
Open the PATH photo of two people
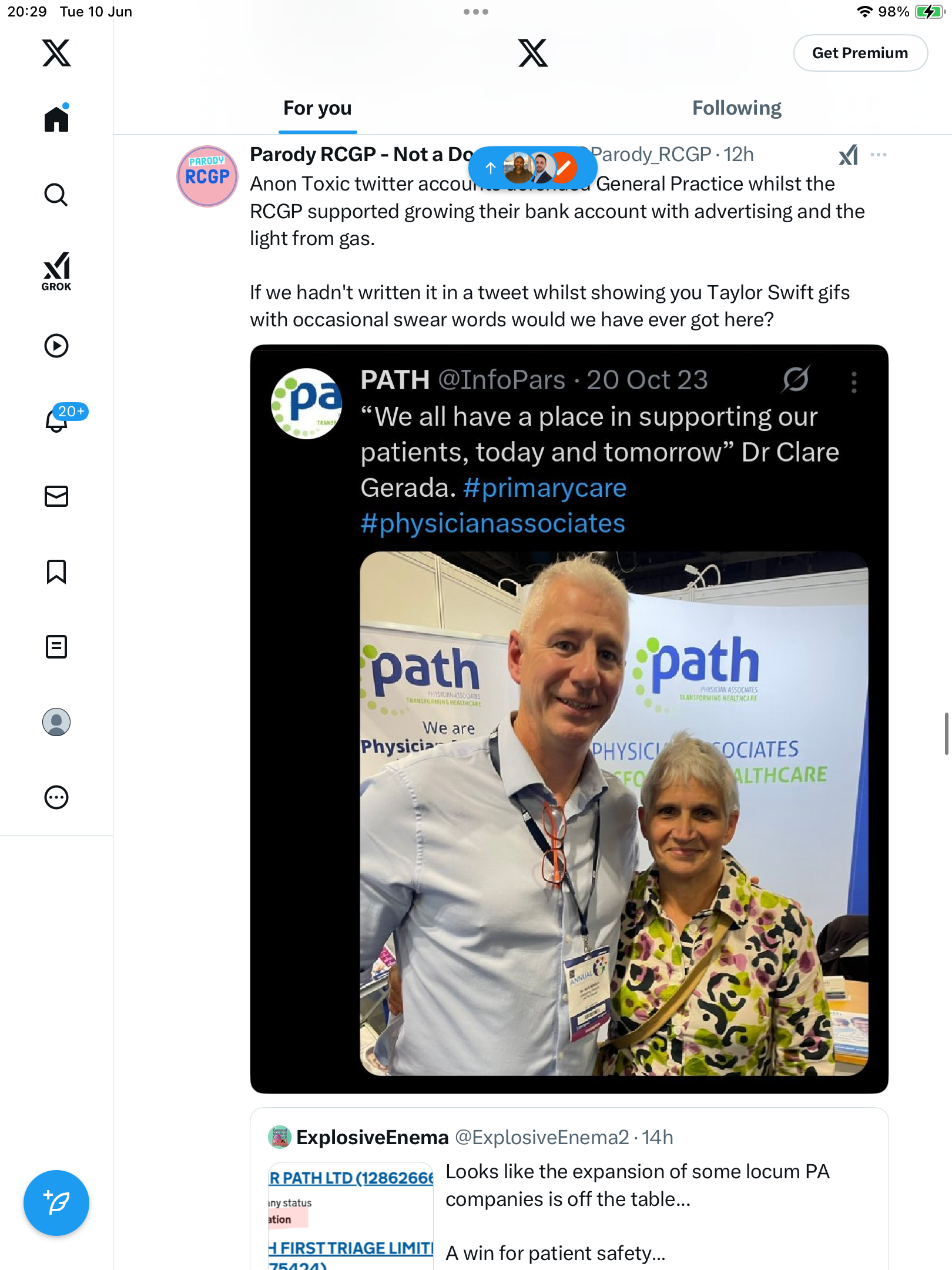pos(614,813)
